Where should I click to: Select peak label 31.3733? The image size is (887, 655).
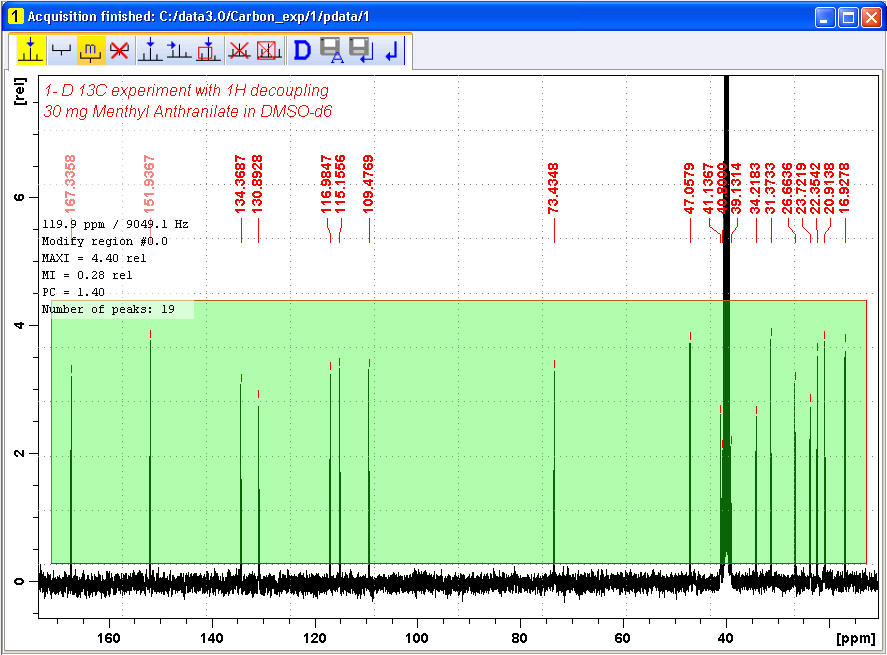[x=770, y=188]
